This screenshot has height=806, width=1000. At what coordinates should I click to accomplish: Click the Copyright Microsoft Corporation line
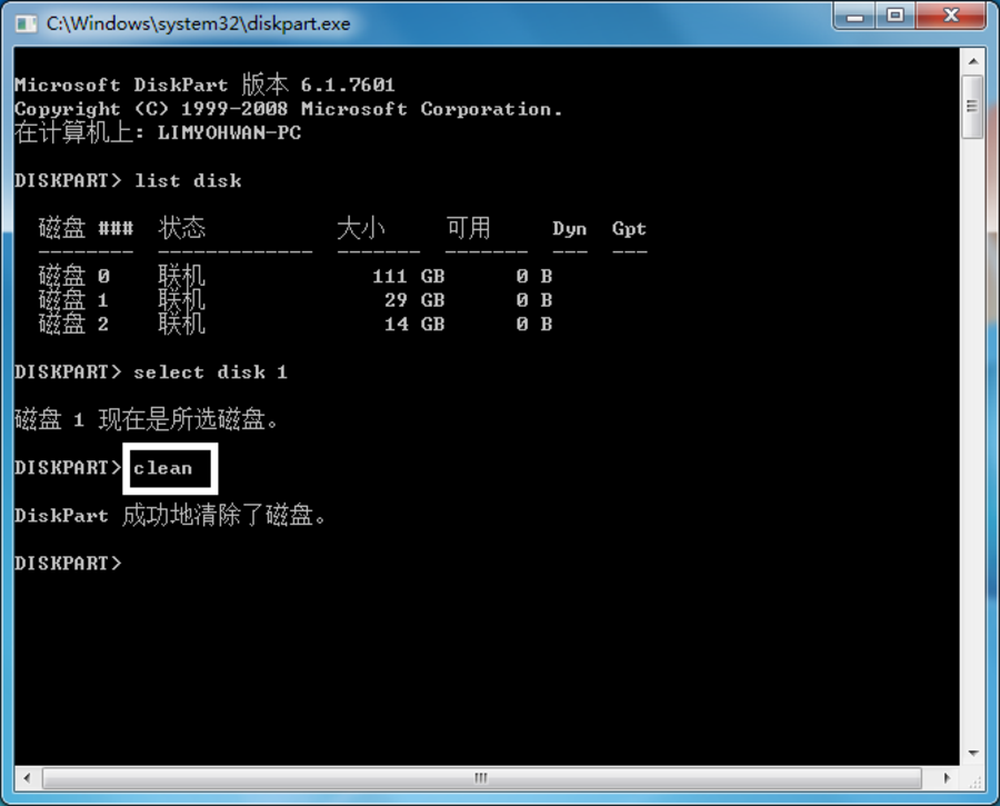click(x=288, y=109)
